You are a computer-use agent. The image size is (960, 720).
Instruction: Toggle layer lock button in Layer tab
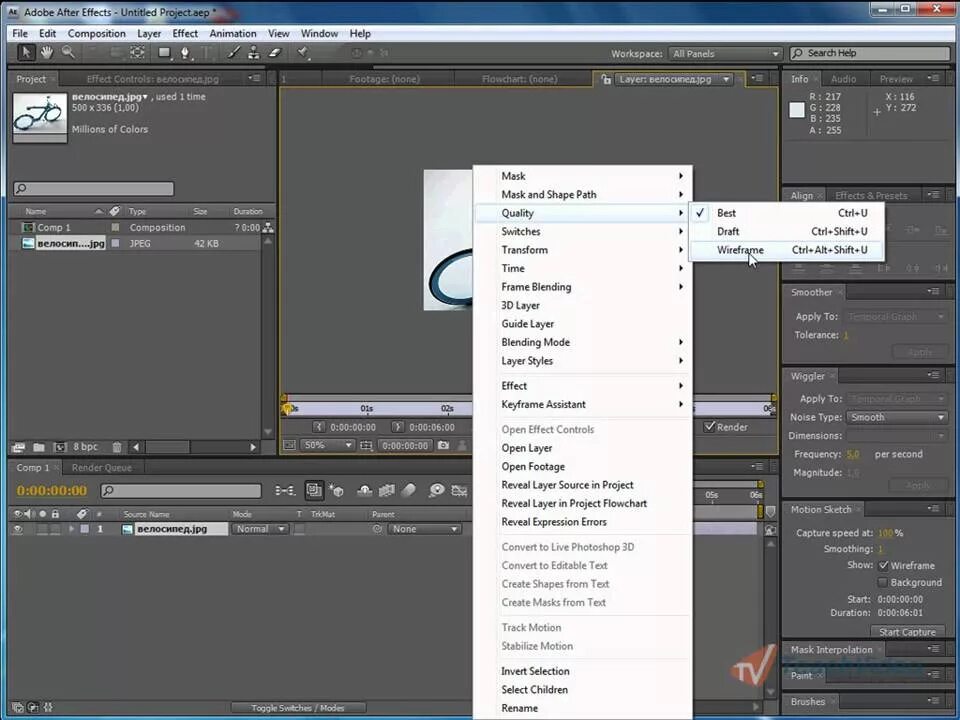[x=606, y=79]
